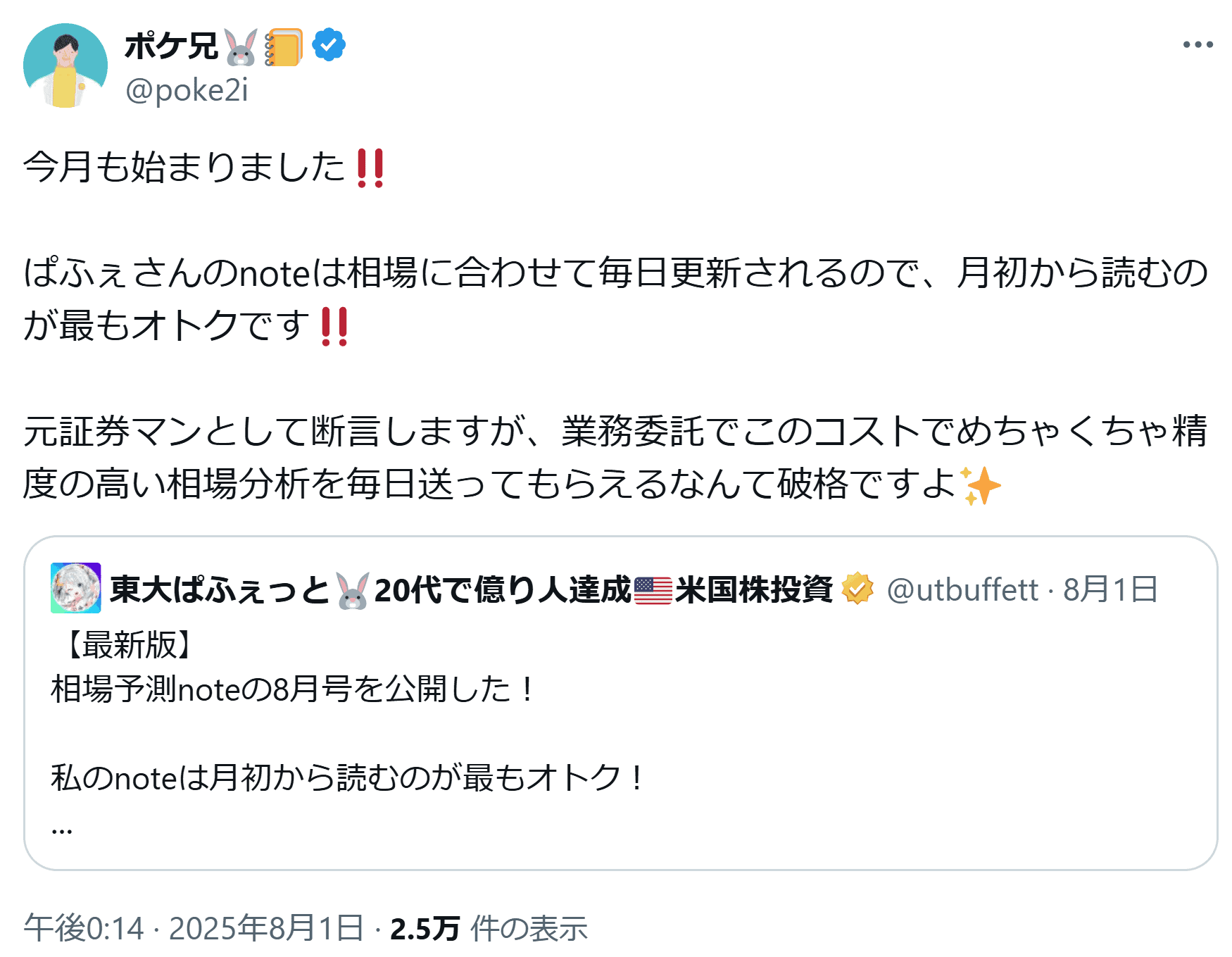This screenshot has height=957, width=1232.
Task: Click red exclamation emoji after 今月も始まりました
Action: point(370,168)
